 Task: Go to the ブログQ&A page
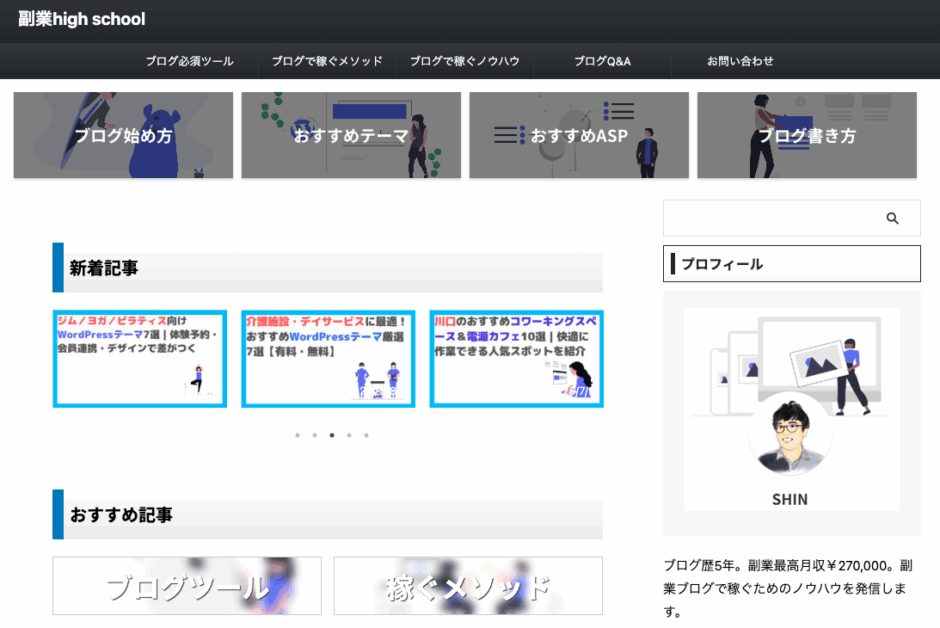pos(602,61)
